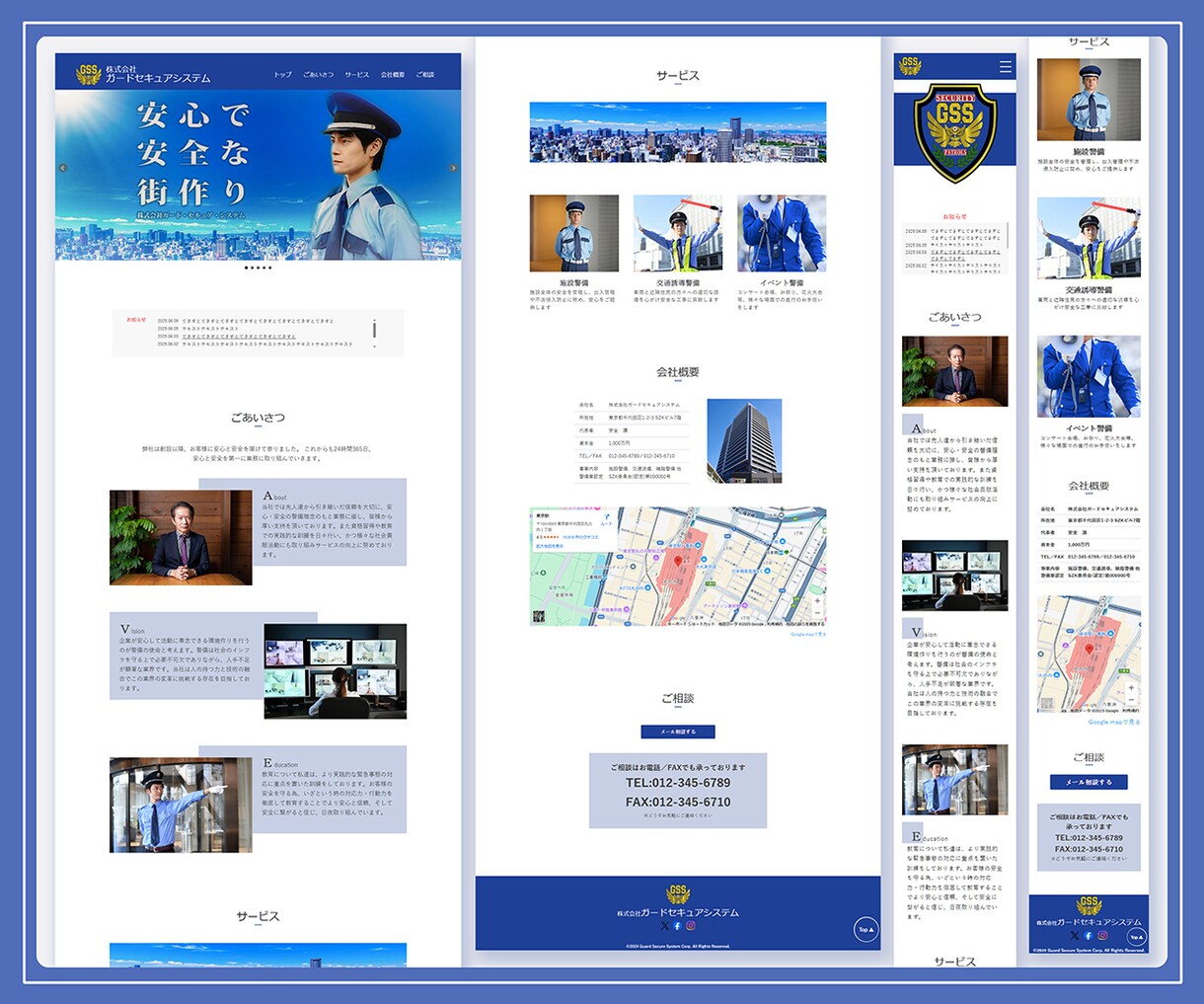The image size is (1204, 1004).
Task: Click the GSS logo in the mobile header
Action: point(909,66)
